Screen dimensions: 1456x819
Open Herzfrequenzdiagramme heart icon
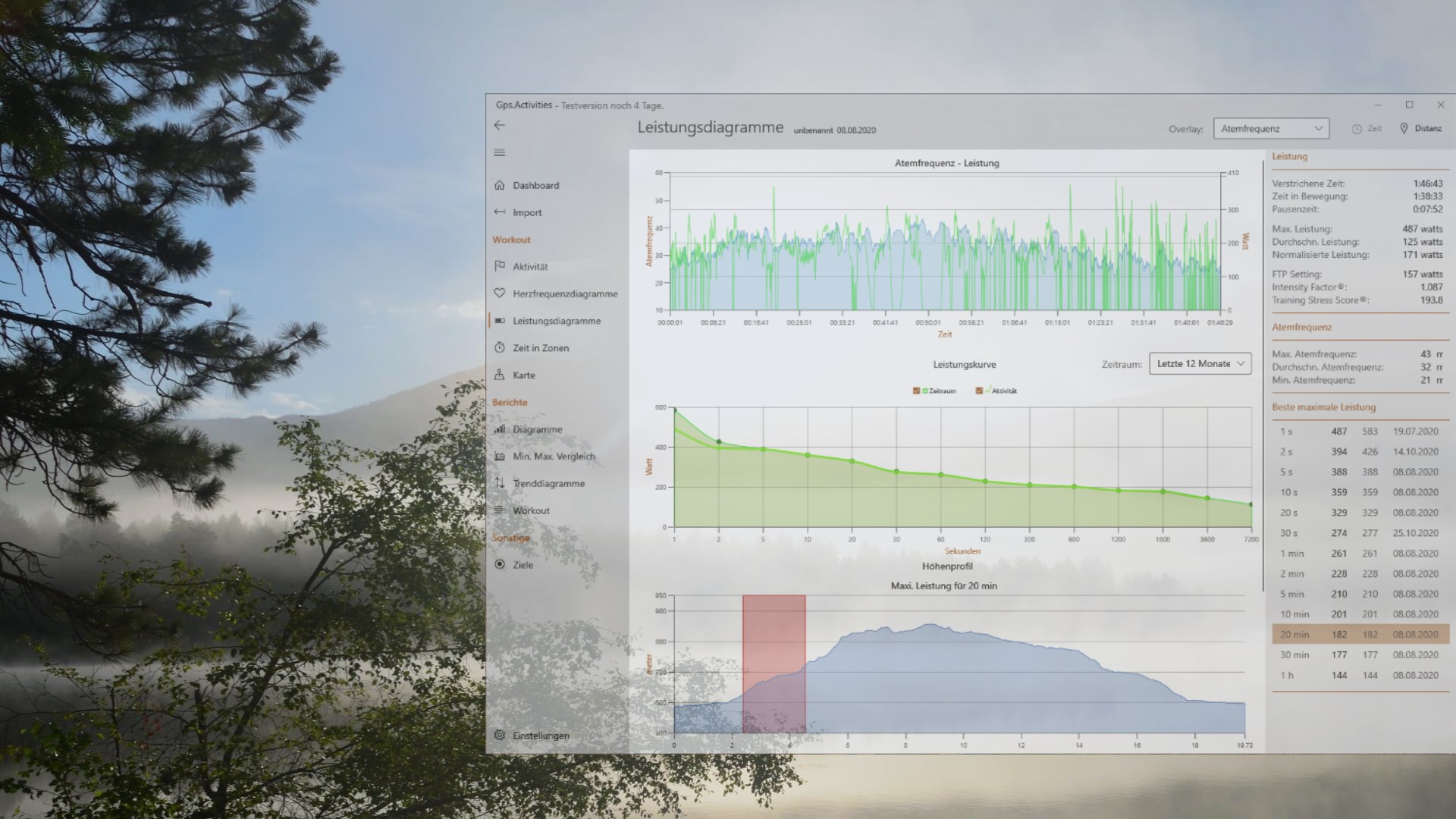[499, 293]
